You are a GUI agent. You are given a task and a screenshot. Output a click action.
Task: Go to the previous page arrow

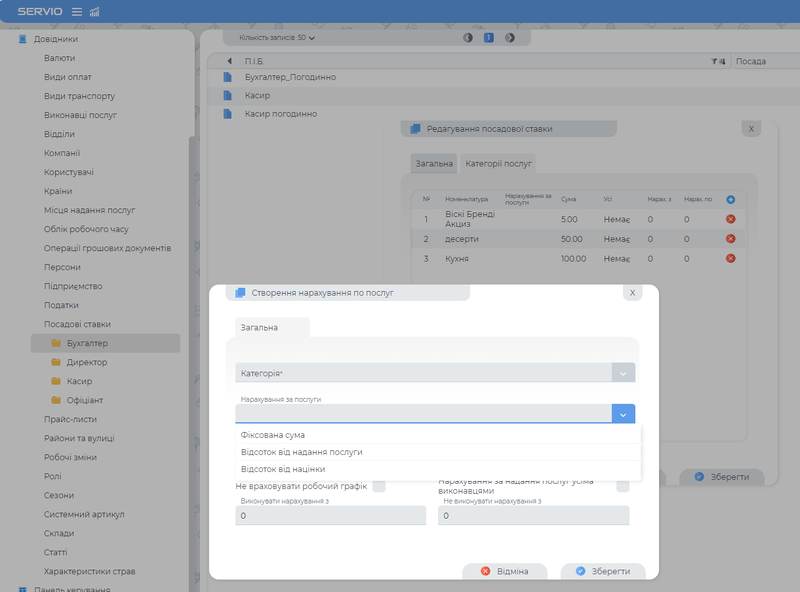pos(468,38)
